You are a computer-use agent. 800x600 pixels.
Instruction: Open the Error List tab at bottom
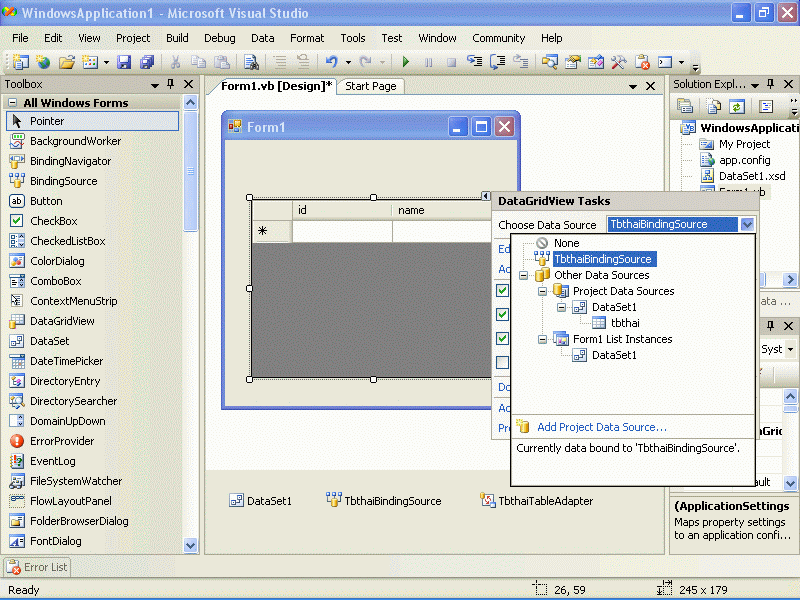click(x=37, y=567)
